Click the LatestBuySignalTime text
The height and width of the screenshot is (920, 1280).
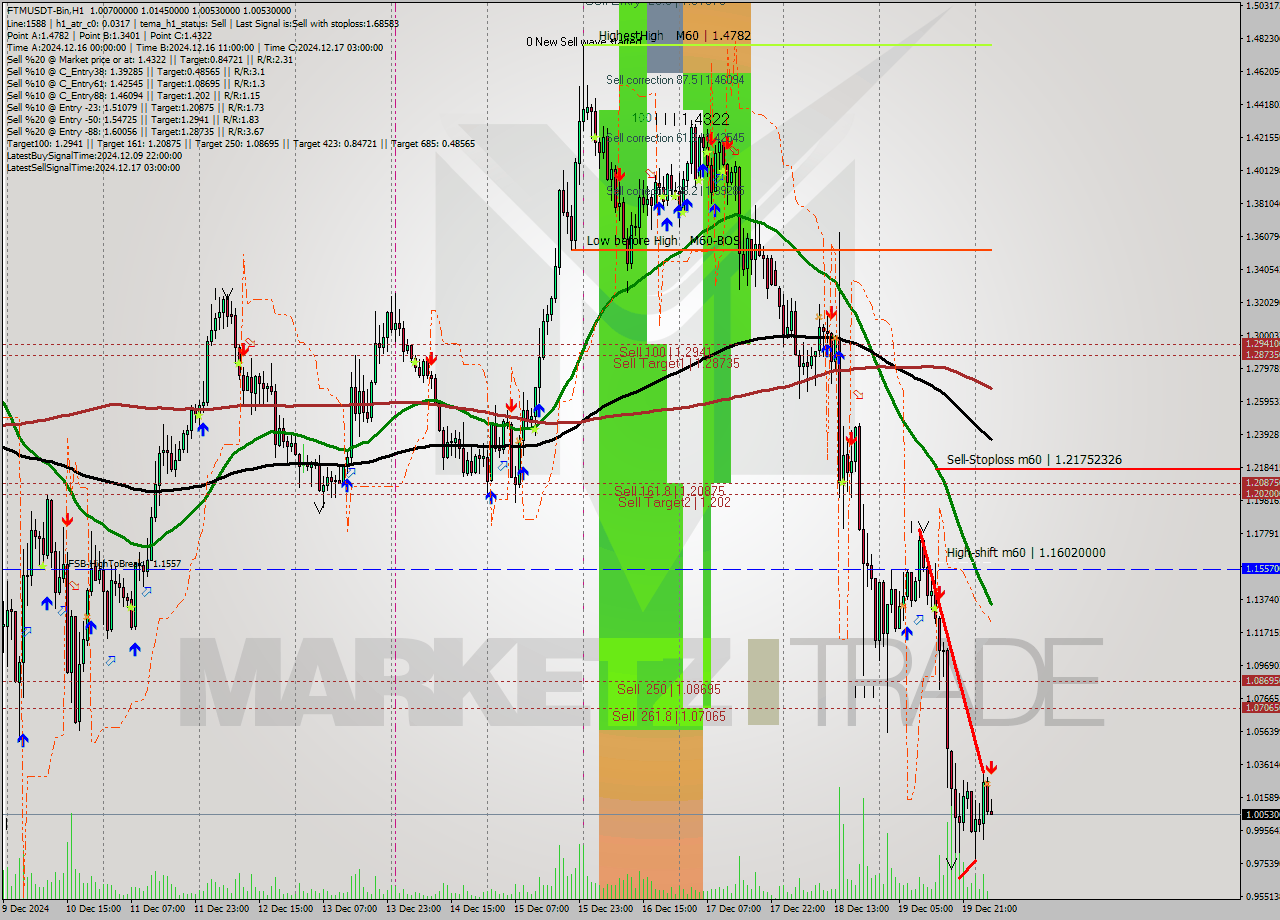[x=94, y=155]
